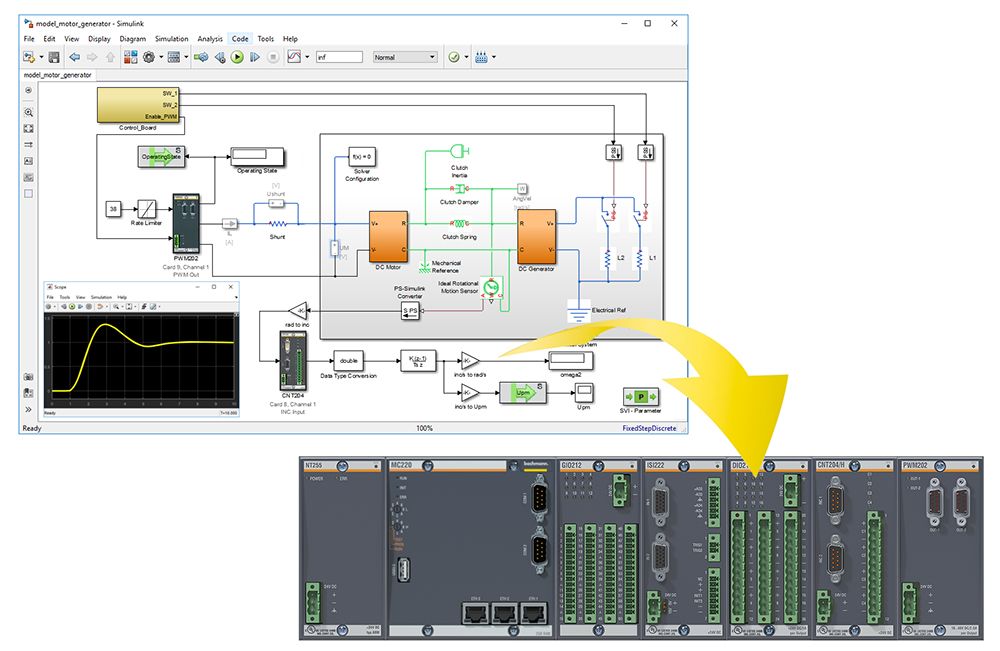
Task: Open the Library Browser icon
Action: pyautogui.click(x=130, y=57)
